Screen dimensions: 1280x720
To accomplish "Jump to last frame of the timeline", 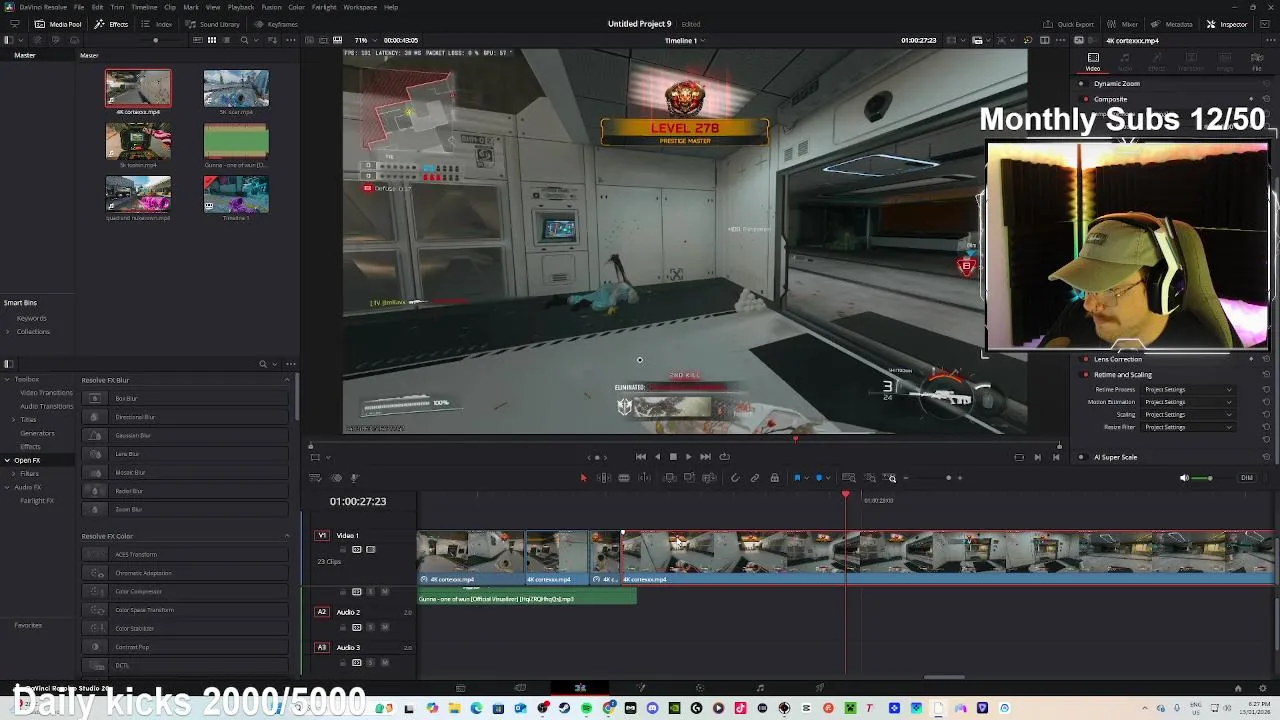I will pos(705,457).
